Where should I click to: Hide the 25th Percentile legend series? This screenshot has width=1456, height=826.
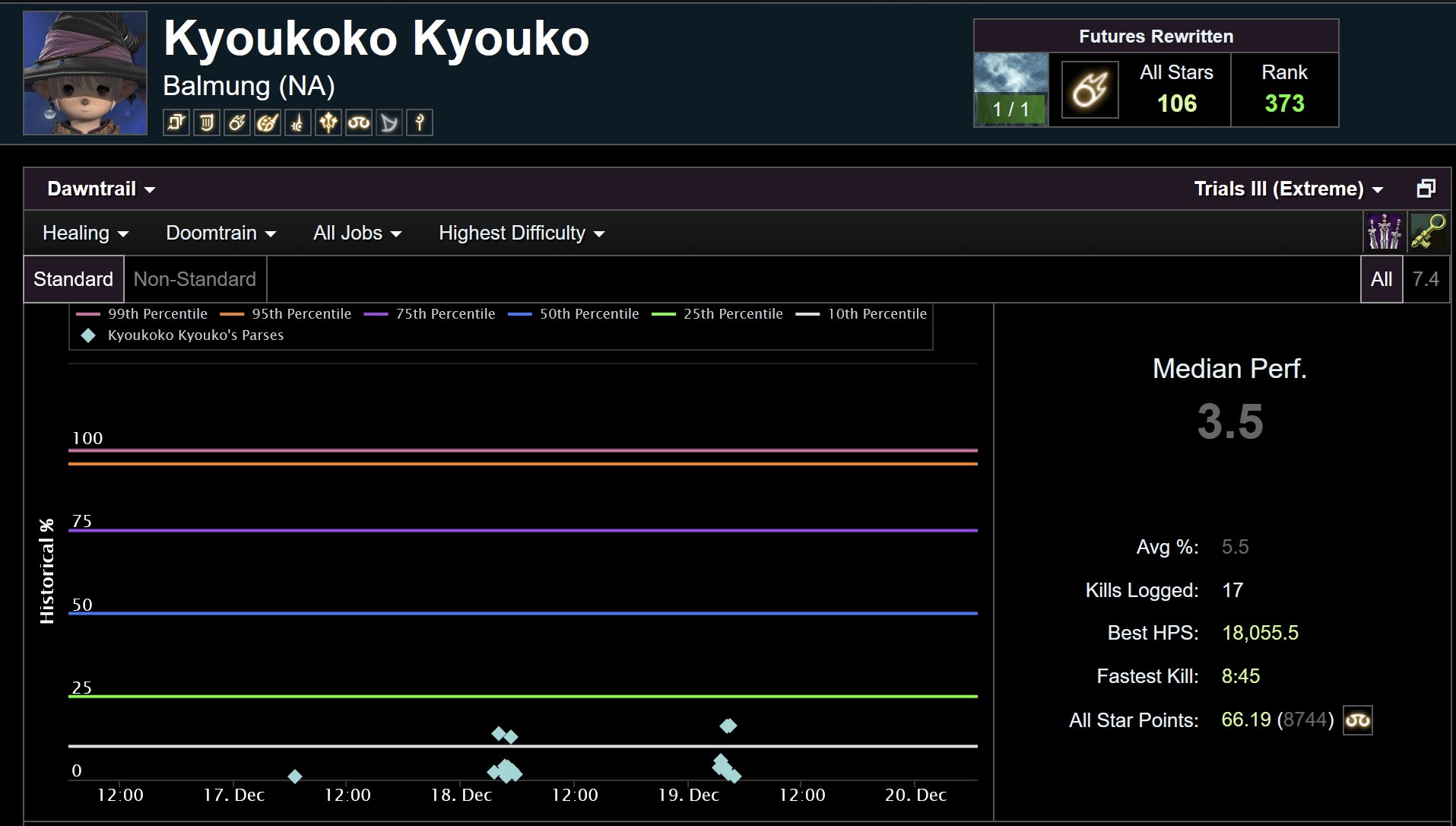click(717, 314)
